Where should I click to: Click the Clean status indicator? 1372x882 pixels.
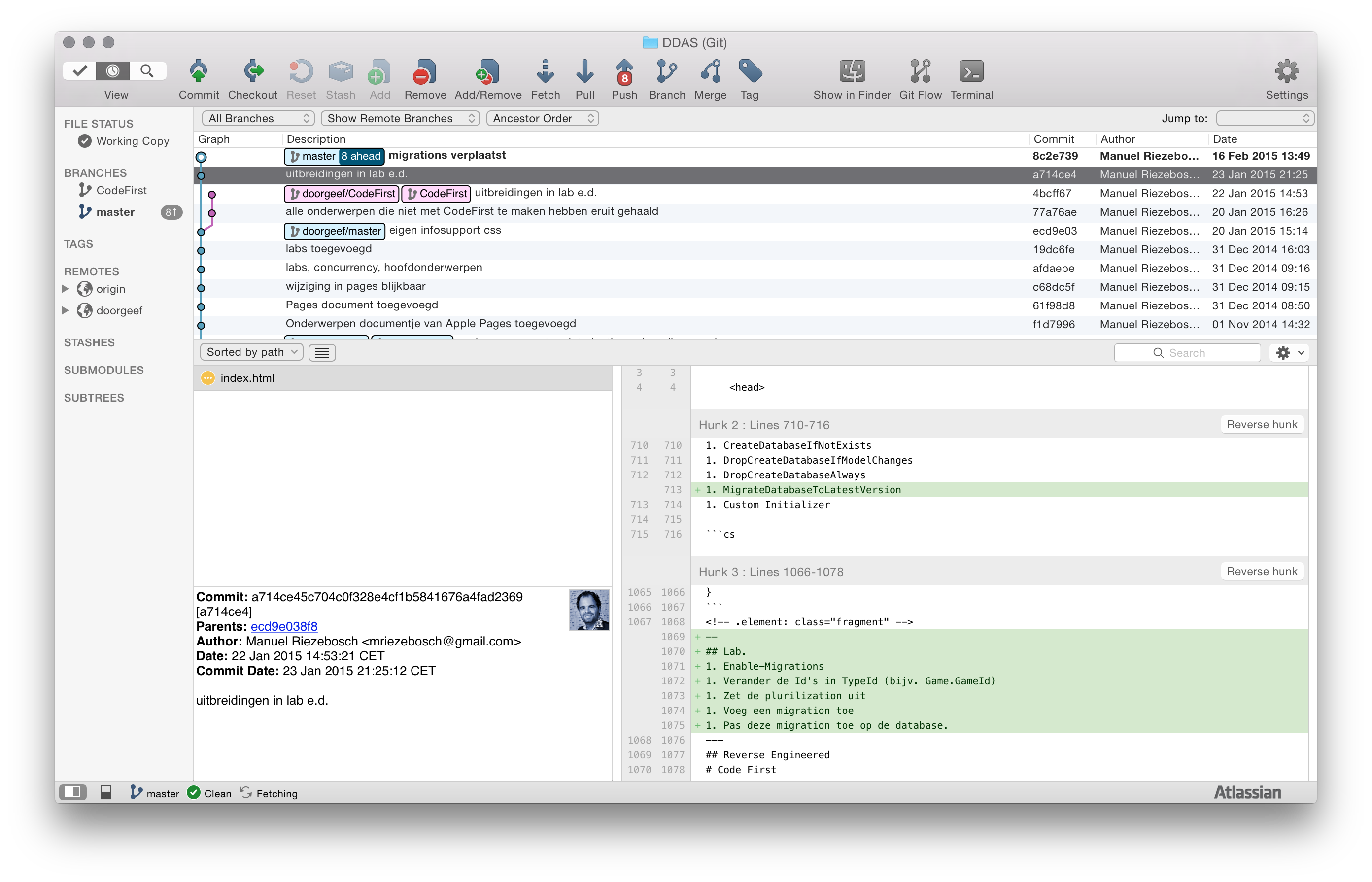point(209,793)
